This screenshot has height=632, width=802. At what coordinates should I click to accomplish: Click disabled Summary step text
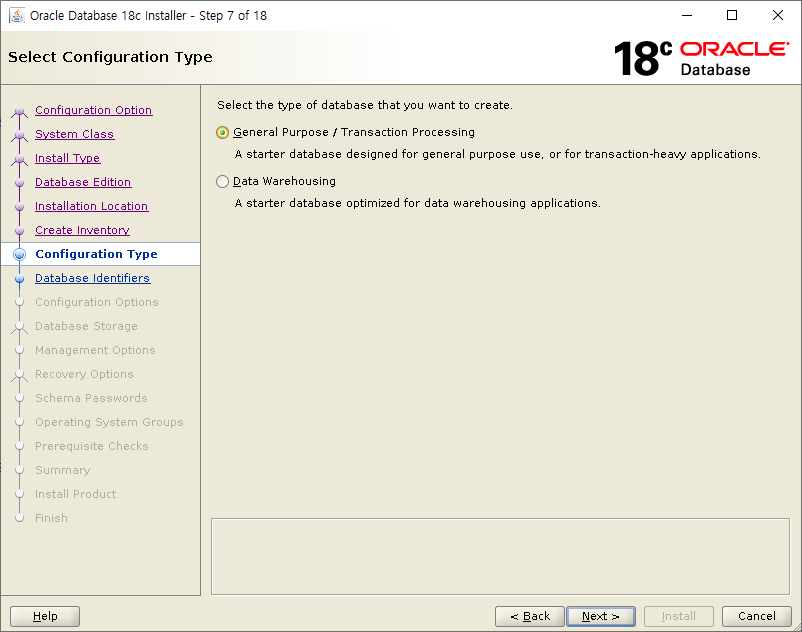point(62,470)
